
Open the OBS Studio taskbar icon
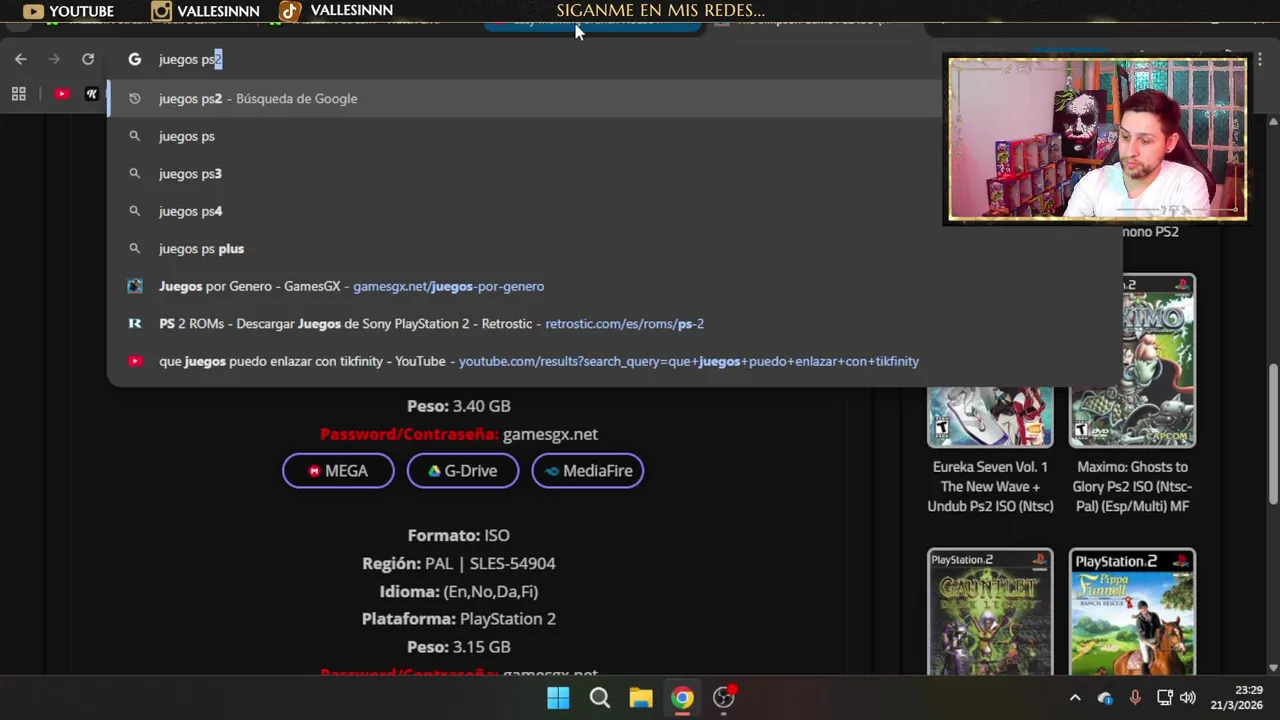(x=724, y=698)
